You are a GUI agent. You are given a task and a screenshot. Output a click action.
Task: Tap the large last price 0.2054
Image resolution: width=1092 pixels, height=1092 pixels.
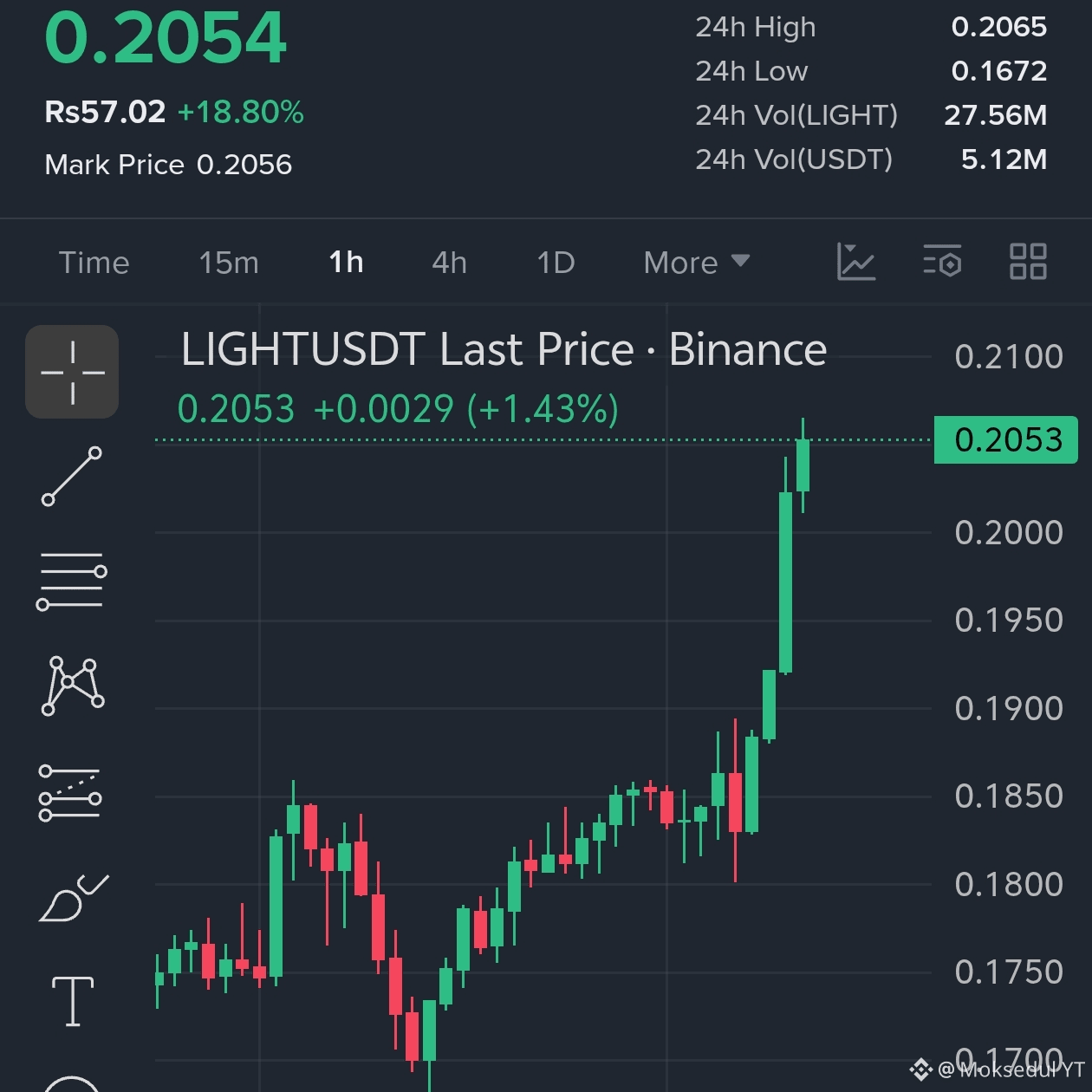[165, 39]
